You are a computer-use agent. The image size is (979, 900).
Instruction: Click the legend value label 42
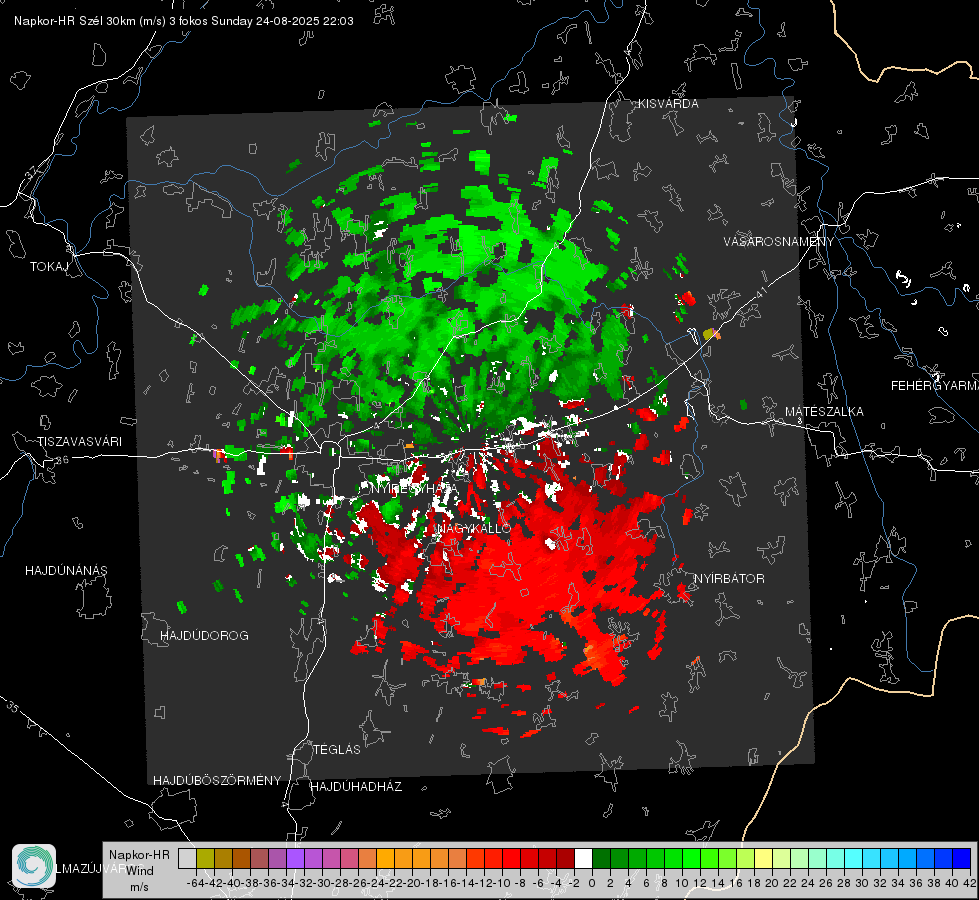pos(969,883)
